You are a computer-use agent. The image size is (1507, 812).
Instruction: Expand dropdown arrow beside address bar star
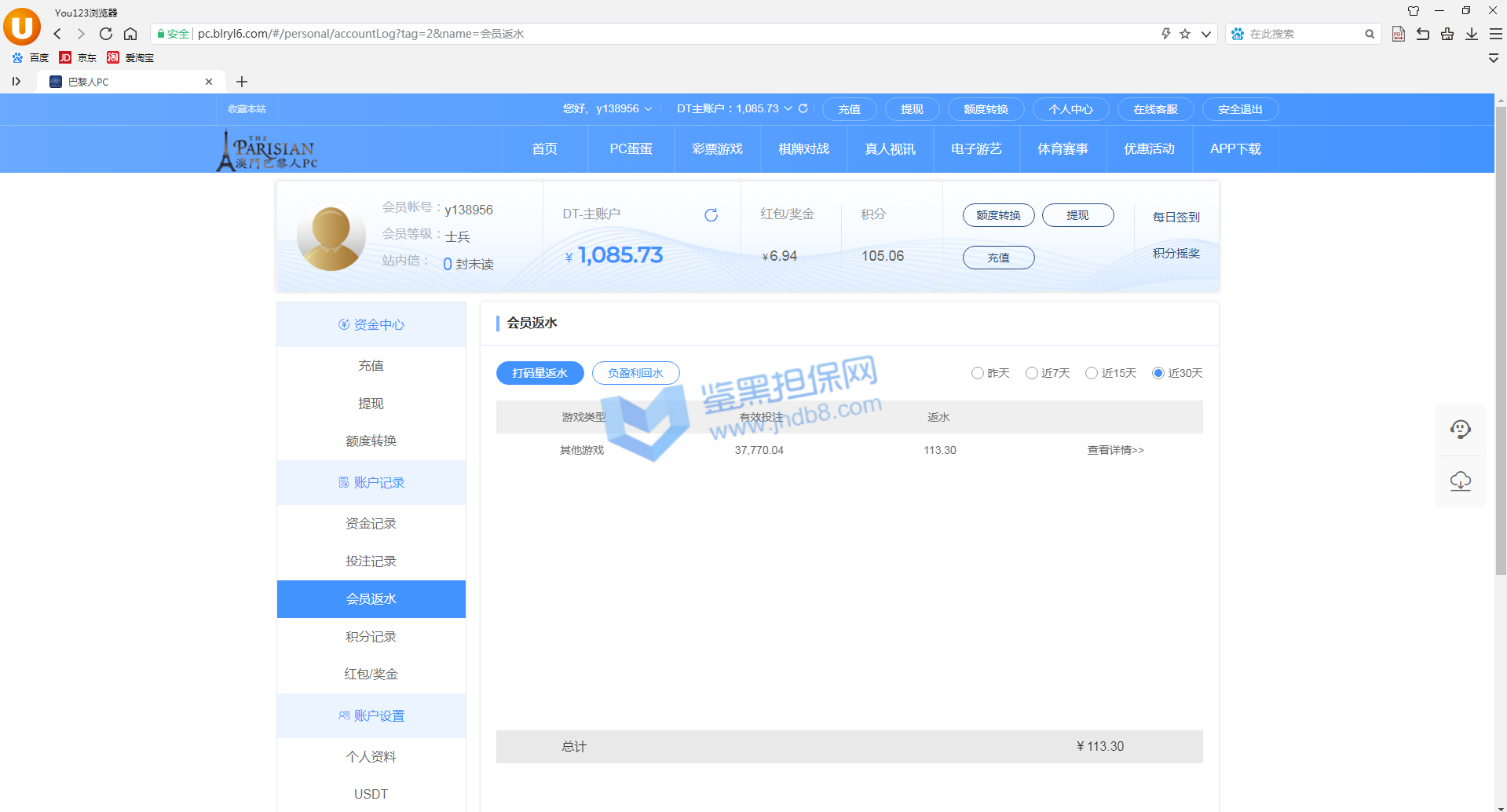1205,34
